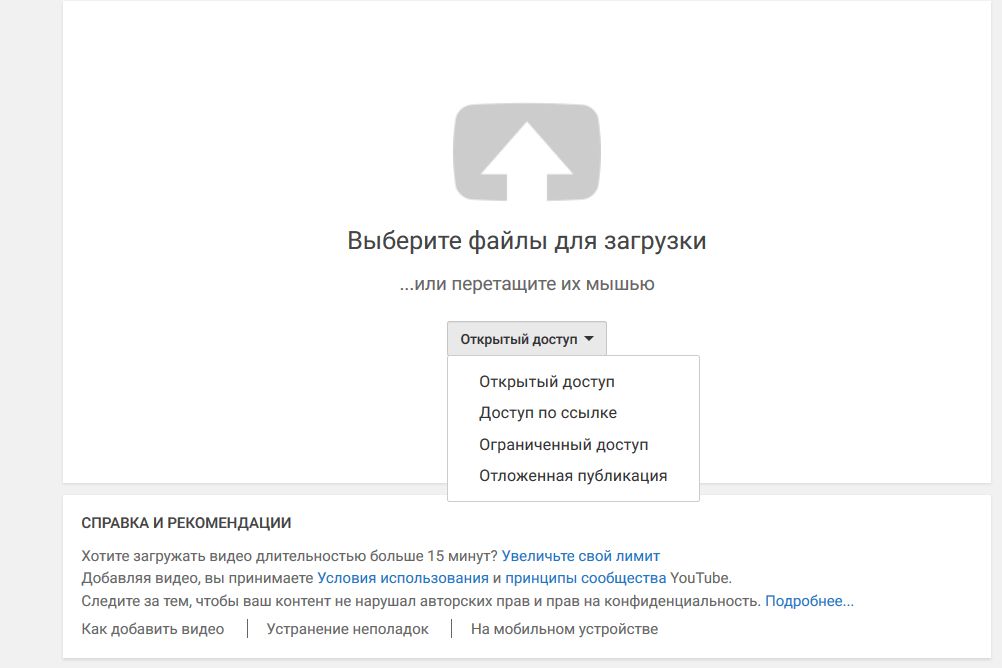
Task: Click На мобильном устройстве link
Action: (x=564, y=629)
